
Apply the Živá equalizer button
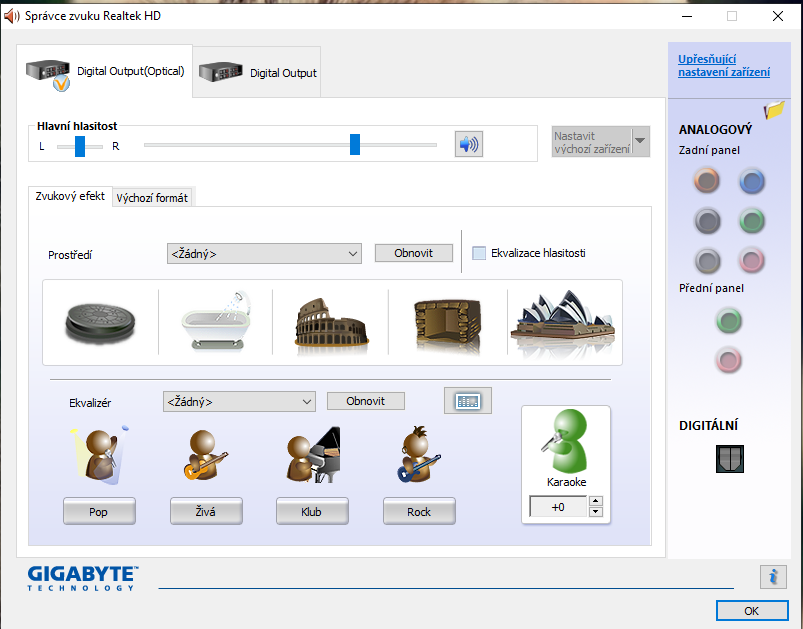pyautogui.click(x=206, y=511)
